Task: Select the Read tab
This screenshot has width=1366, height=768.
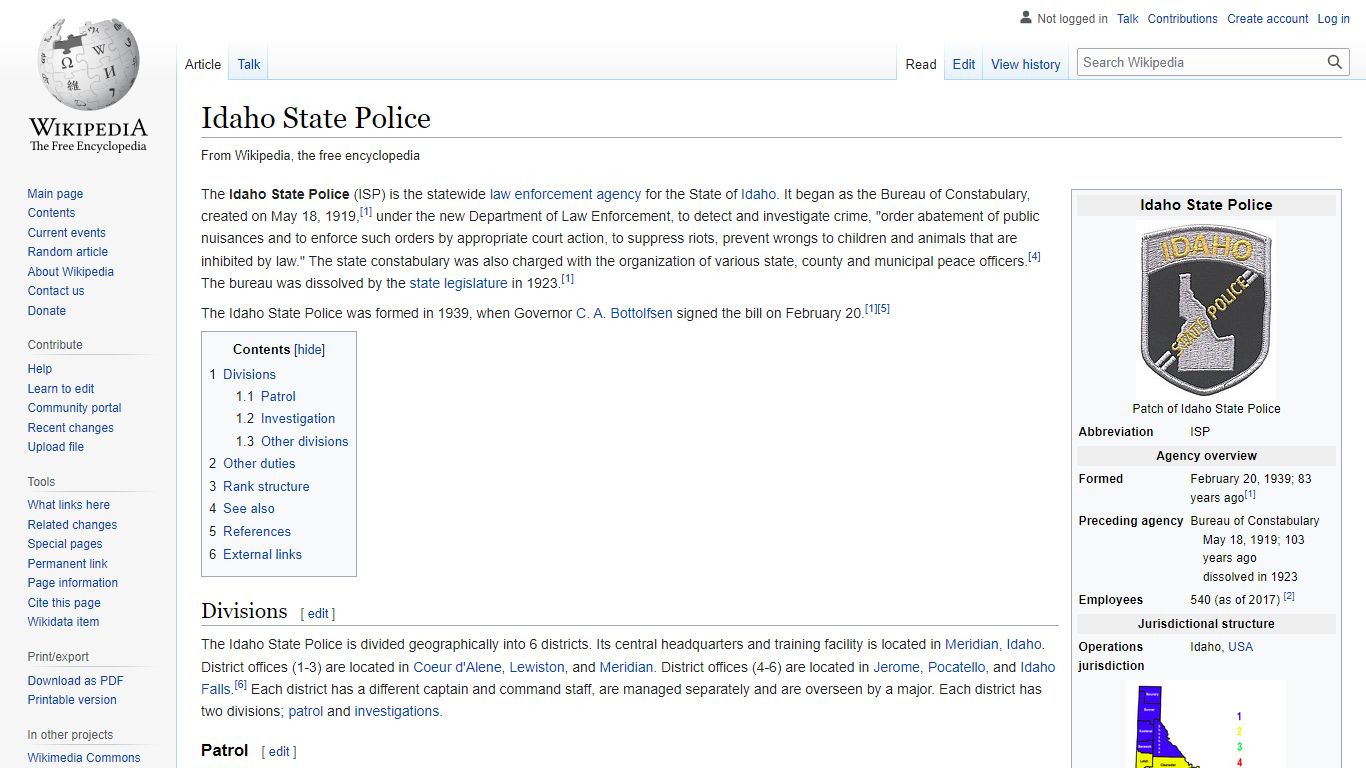Action: click(921, 64)
